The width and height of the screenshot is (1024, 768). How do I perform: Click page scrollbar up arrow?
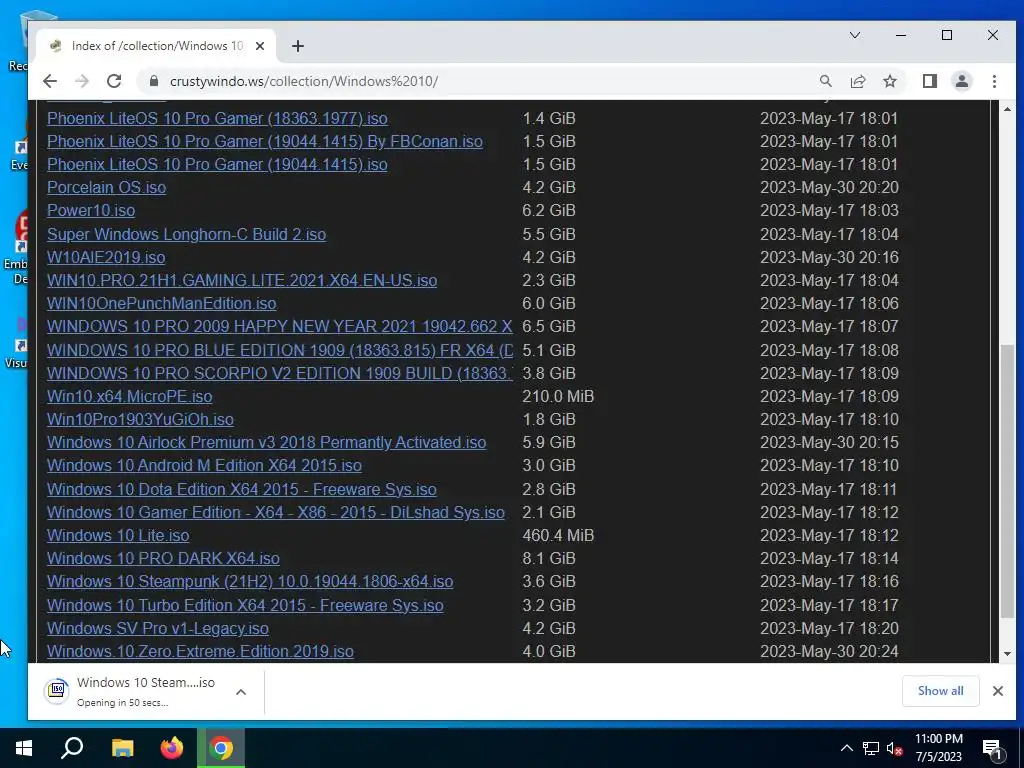pos(1007,109)
